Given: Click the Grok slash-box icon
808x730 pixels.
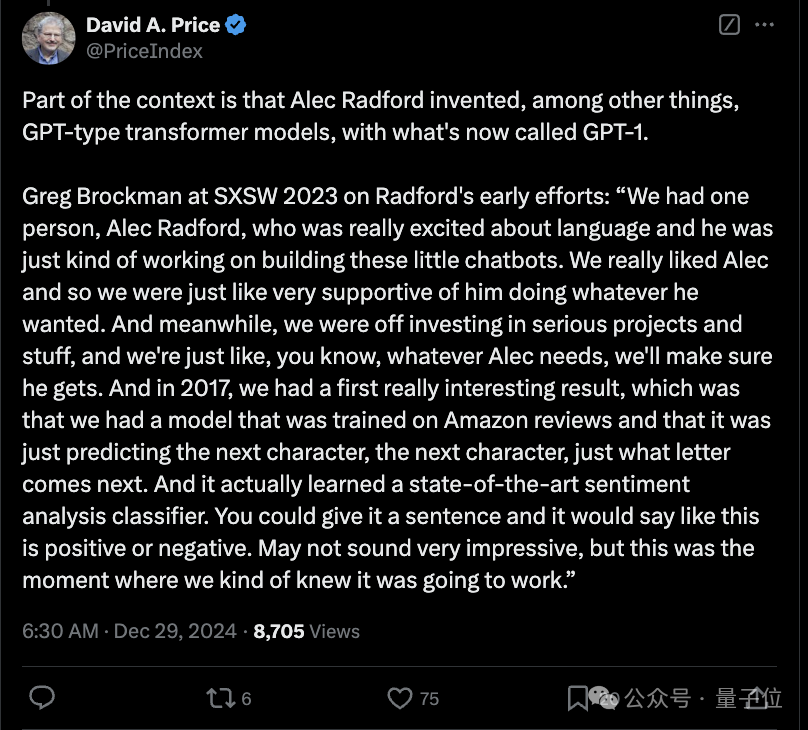Looking at the screenshot, I should pyautogui.click(x=729, y=25).
